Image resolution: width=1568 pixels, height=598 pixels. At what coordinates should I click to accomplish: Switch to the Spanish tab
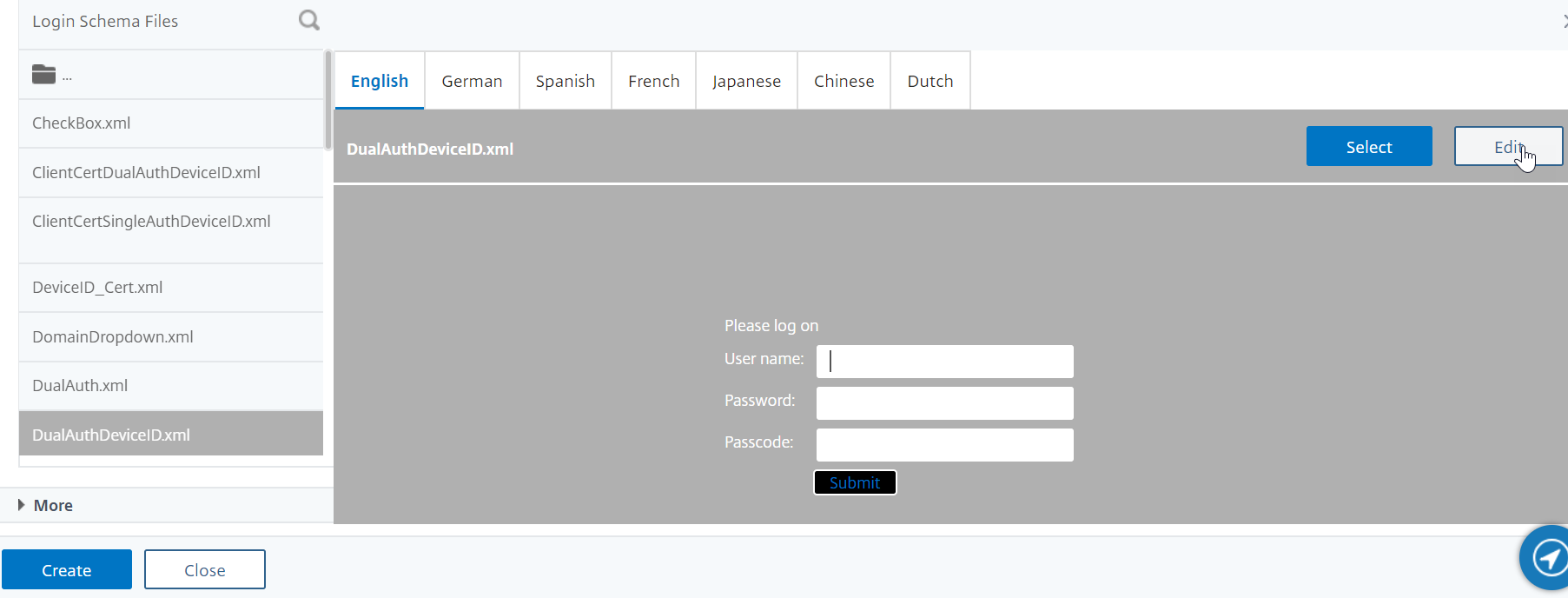click(566, 81)
